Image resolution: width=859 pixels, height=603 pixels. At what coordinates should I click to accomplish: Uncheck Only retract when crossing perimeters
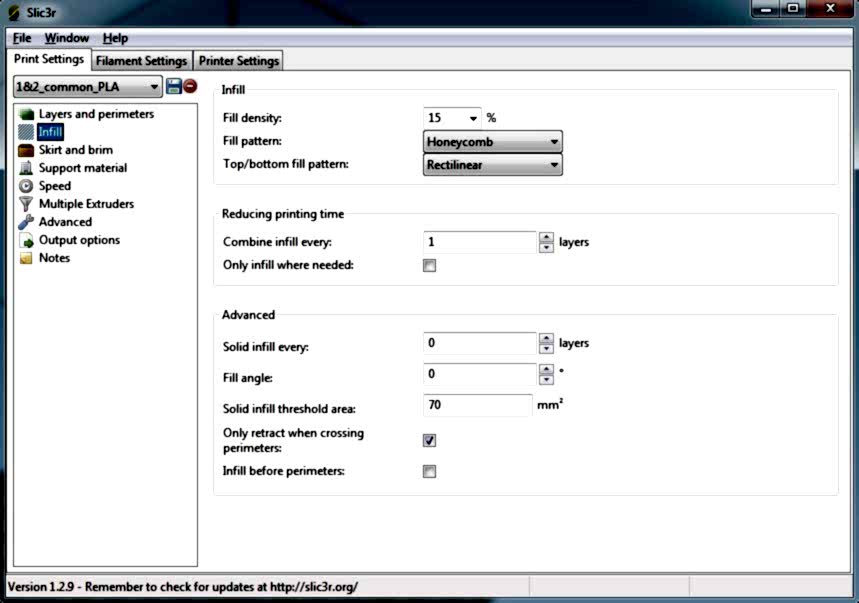[430, 440]
